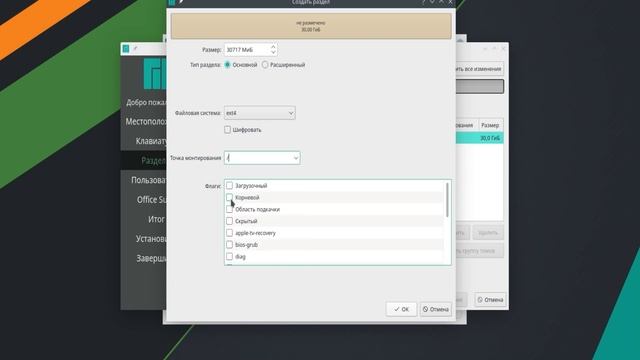The image size is (640, 360).
Task: Select the Итог step in sidebar
Action: point(144,219)
